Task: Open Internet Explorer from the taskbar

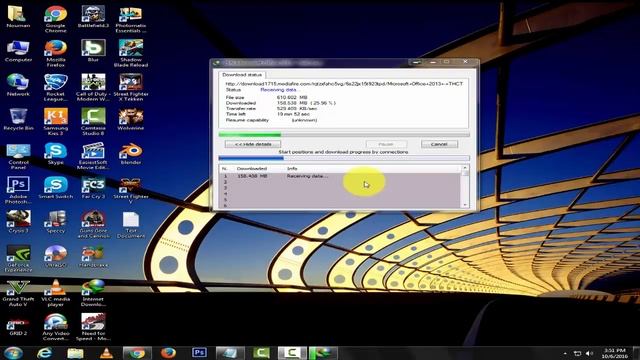Action: (44, 353)
